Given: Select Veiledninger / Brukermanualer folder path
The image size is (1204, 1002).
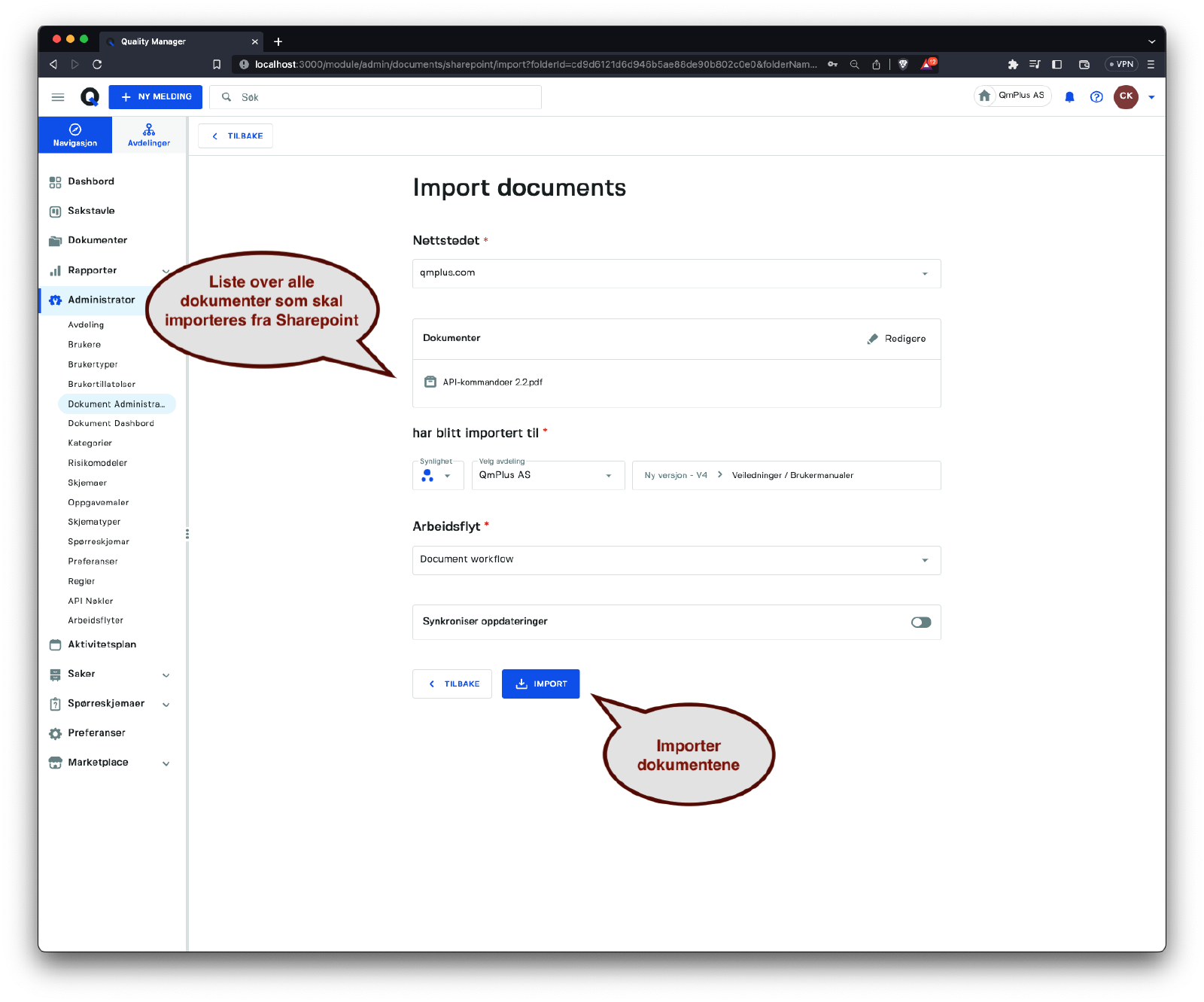Looking at the screenshot, I should [x=792, y=476].
